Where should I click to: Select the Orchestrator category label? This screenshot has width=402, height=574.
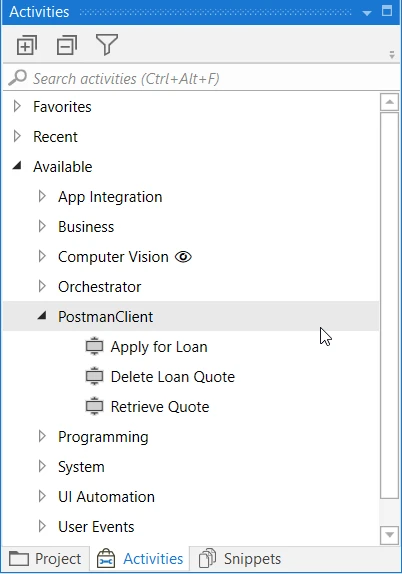(x=100, y=287)
